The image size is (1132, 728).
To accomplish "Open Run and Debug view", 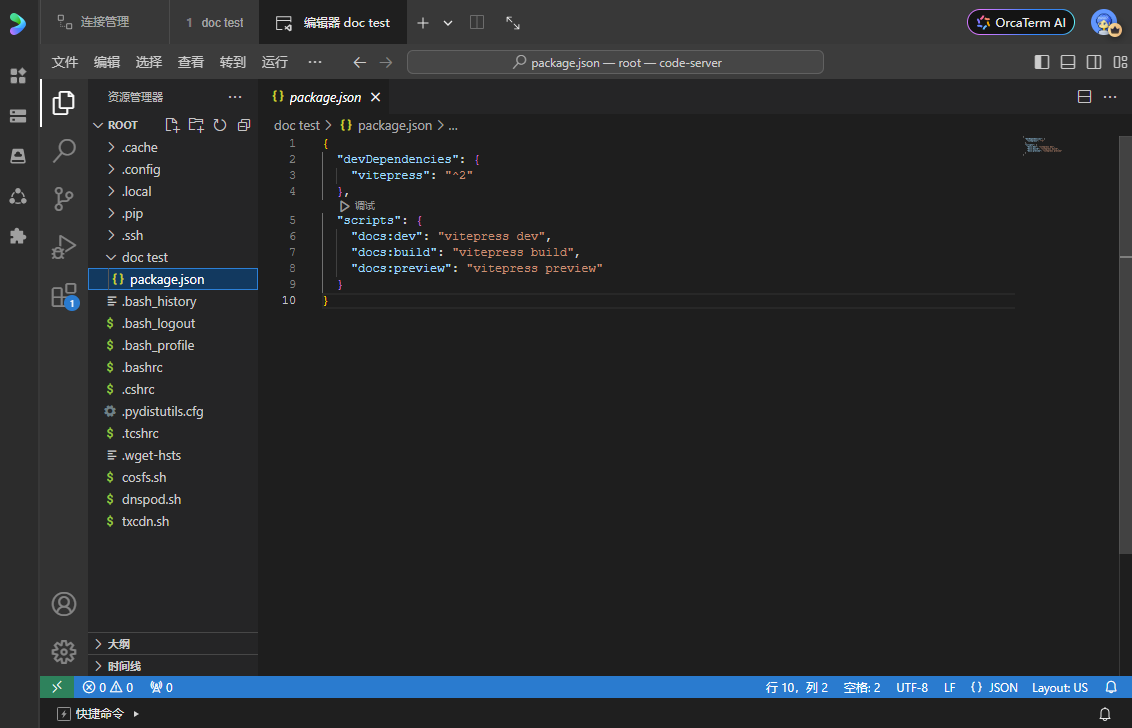I will (x=64, y=246).
